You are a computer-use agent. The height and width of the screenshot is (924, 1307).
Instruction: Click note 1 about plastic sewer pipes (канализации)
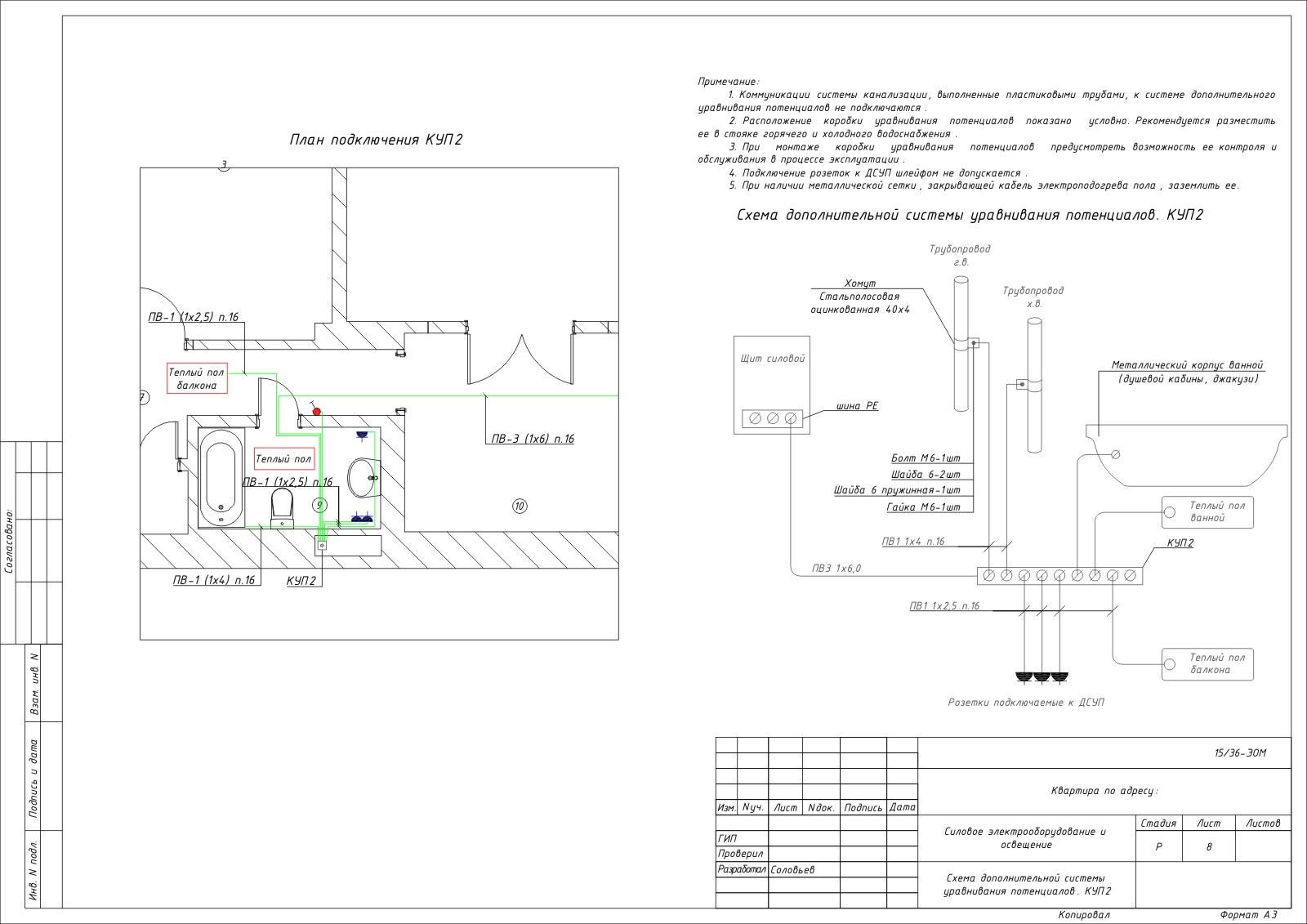pos(987,101)
